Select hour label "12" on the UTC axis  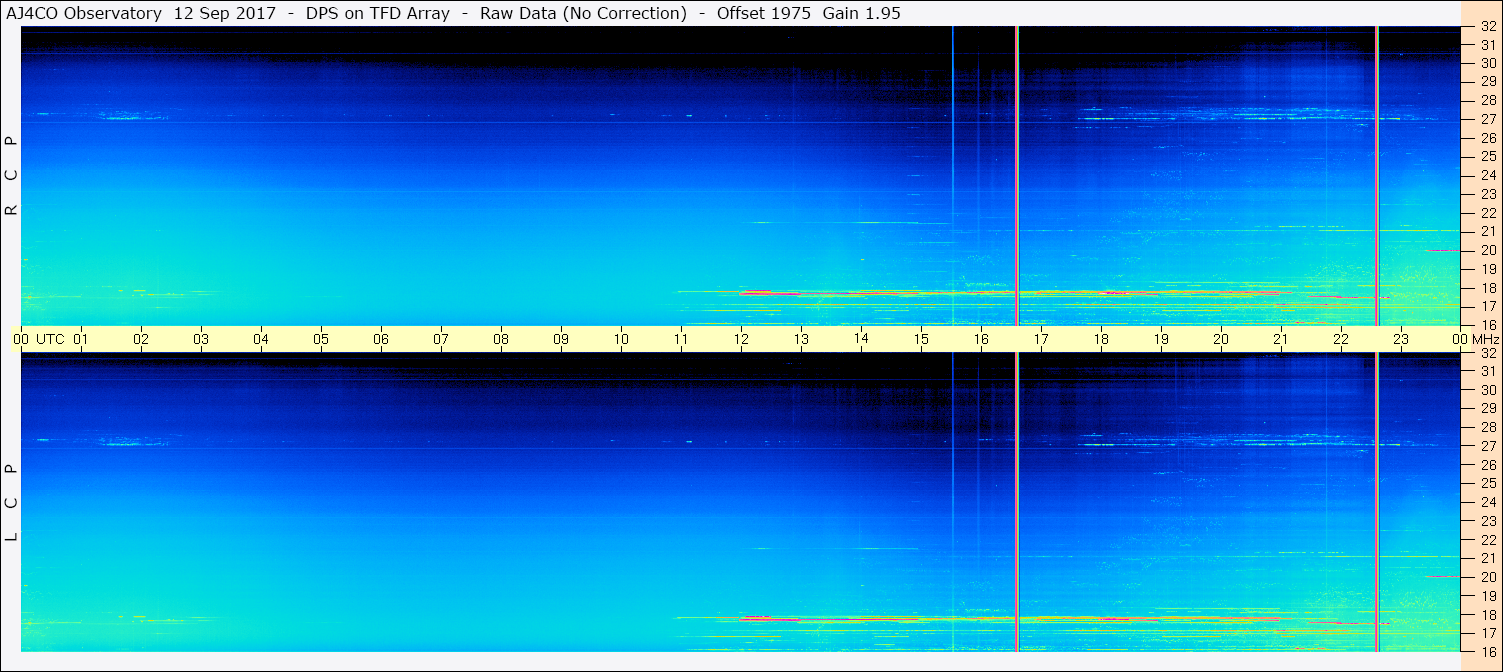741,339
